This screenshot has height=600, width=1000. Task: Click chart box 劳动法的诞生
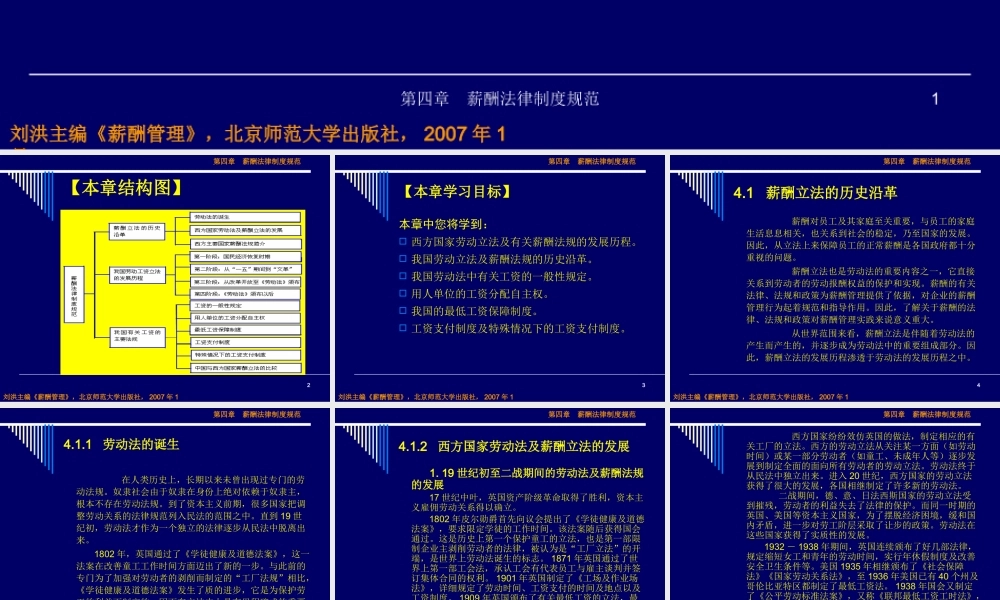point(246,217)
